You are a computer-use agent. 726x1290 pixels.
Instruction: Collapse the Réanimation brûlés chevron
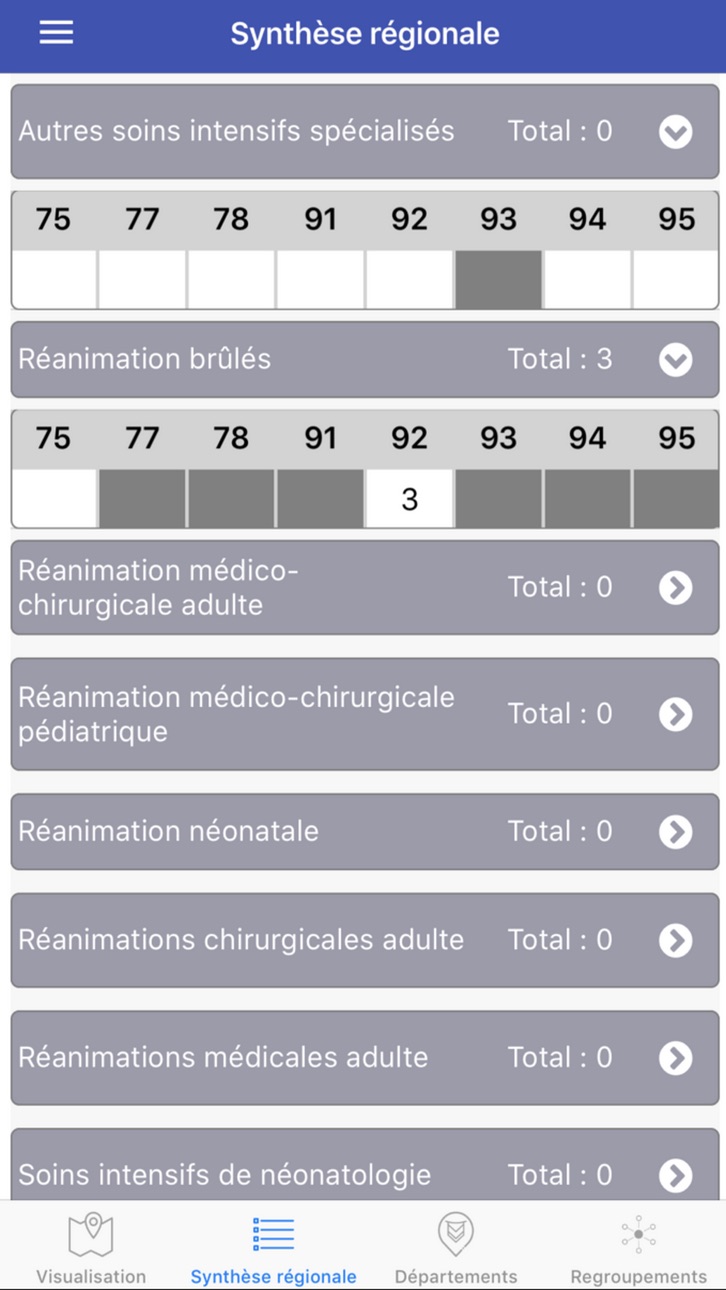pos(676,360)
